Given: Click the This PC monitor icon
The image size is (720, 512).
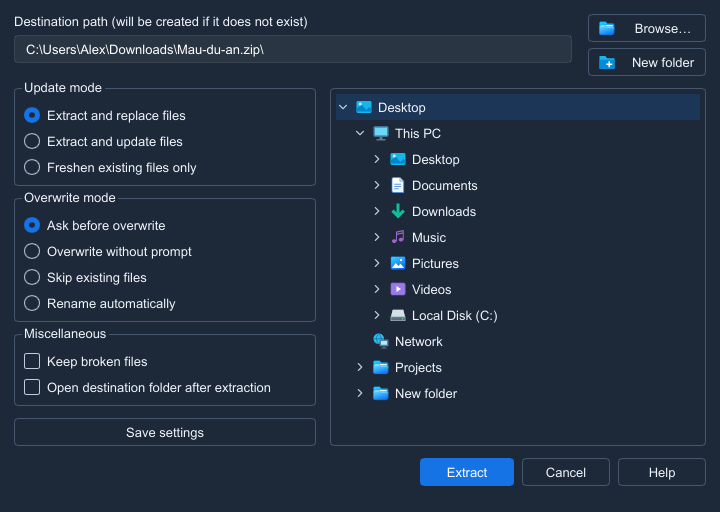Looking at the screenshot, I should coord(381,134).
